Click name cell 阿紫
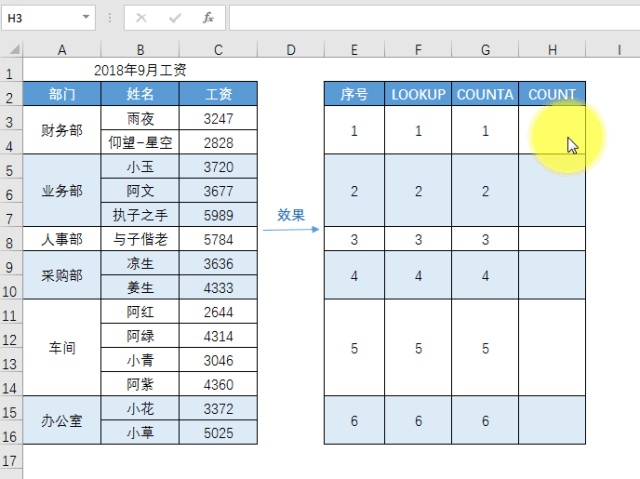Viewport: 640px width, 479px height. (140, 384)
